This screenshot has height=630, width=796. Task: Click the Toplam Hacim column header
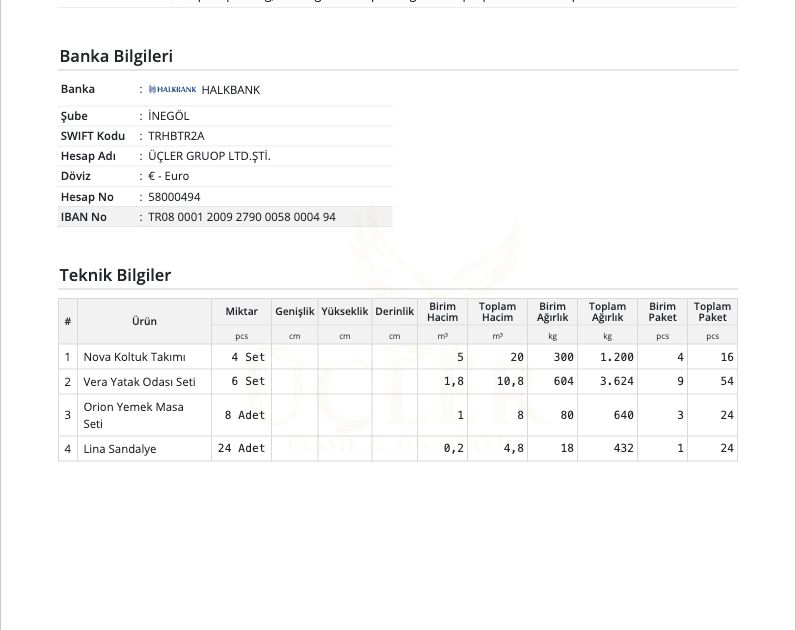click(498, 312)
